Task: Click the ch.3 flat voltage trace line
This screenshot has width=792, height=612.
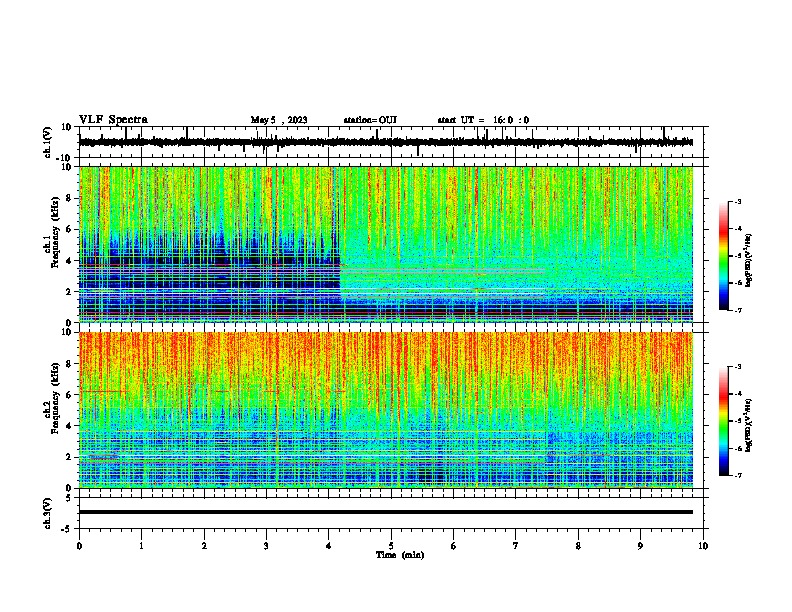Action: click(386, 512)
